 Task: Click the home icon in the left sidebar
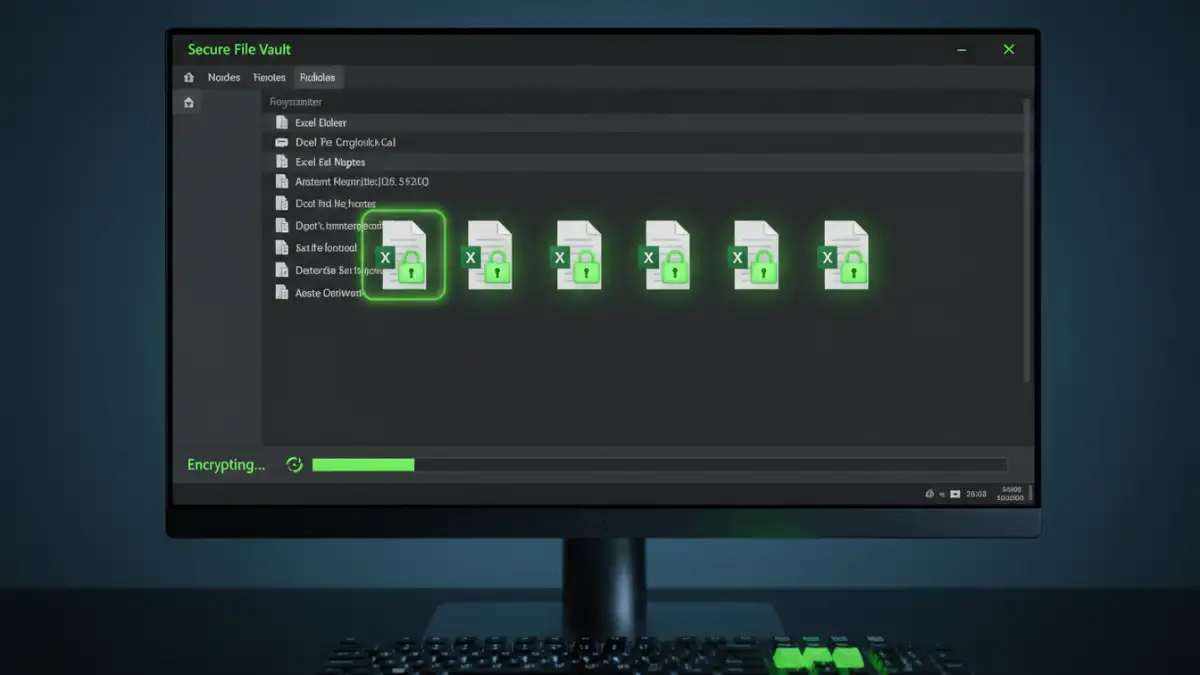tap(189, 102)
